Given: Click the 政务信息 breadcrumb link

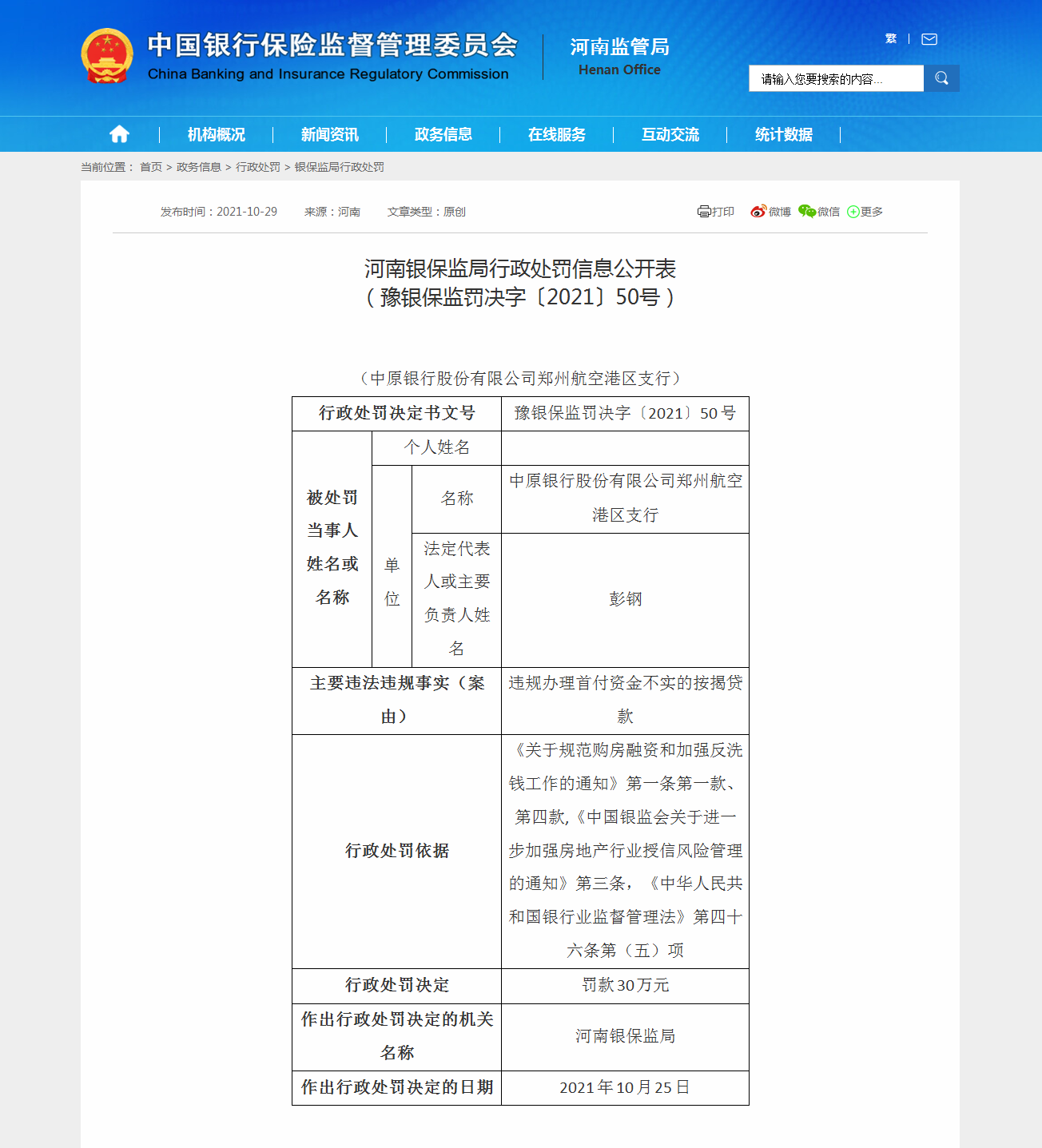Looking at the screenshot, I should (x=199, y=167).
